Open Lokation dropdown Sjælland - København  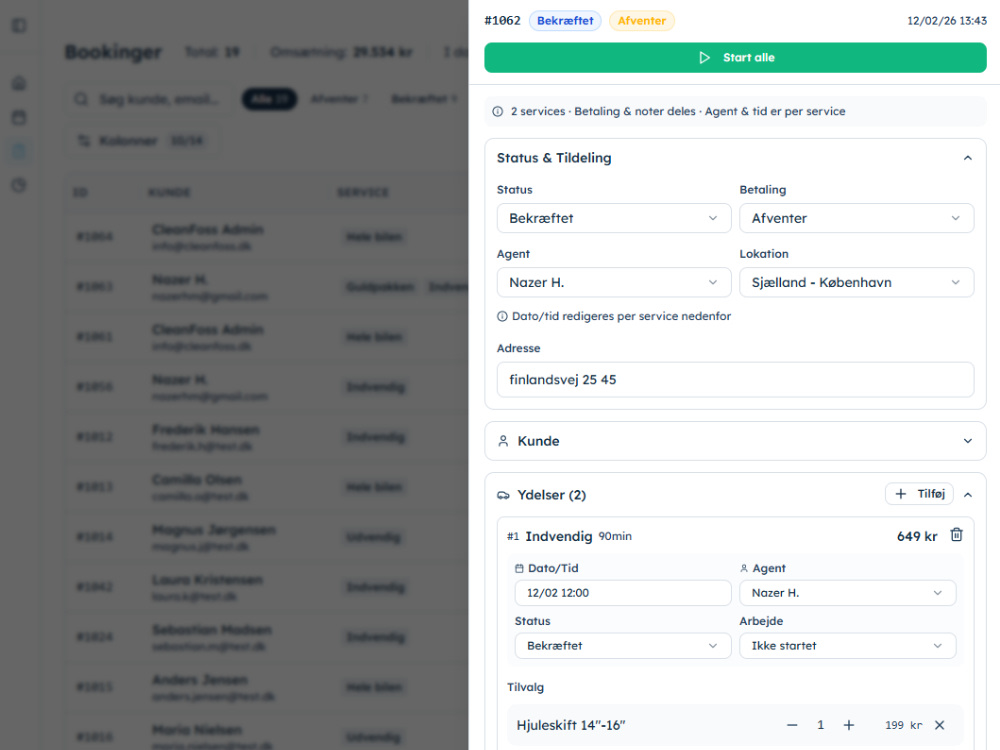tap(856, 283)
